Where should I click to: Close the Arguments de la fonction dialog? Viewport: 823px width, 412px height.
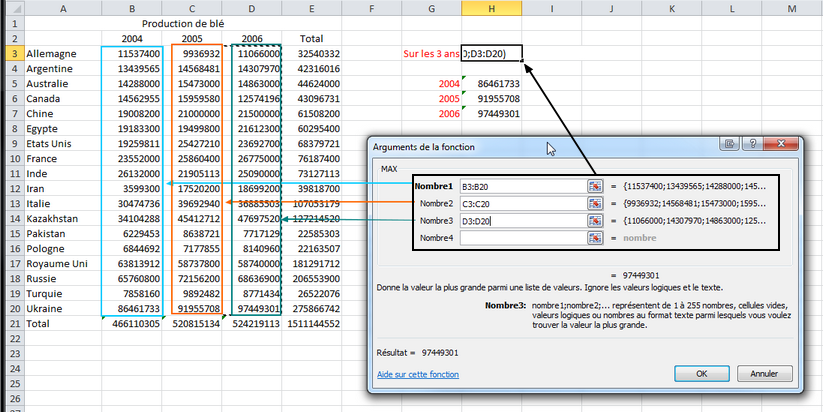pyautogui.click(x=780, y=144)
